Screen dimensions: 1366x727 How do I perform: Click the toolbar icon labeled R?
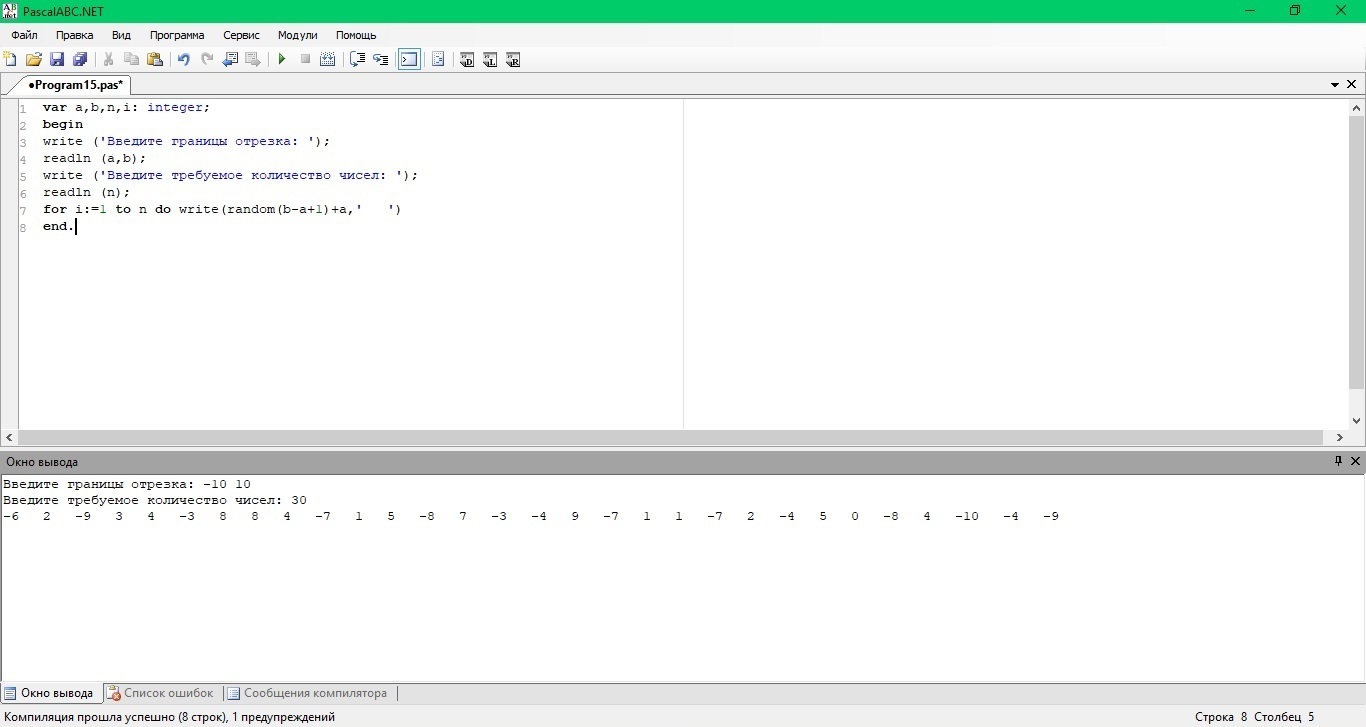coord(513,60)
